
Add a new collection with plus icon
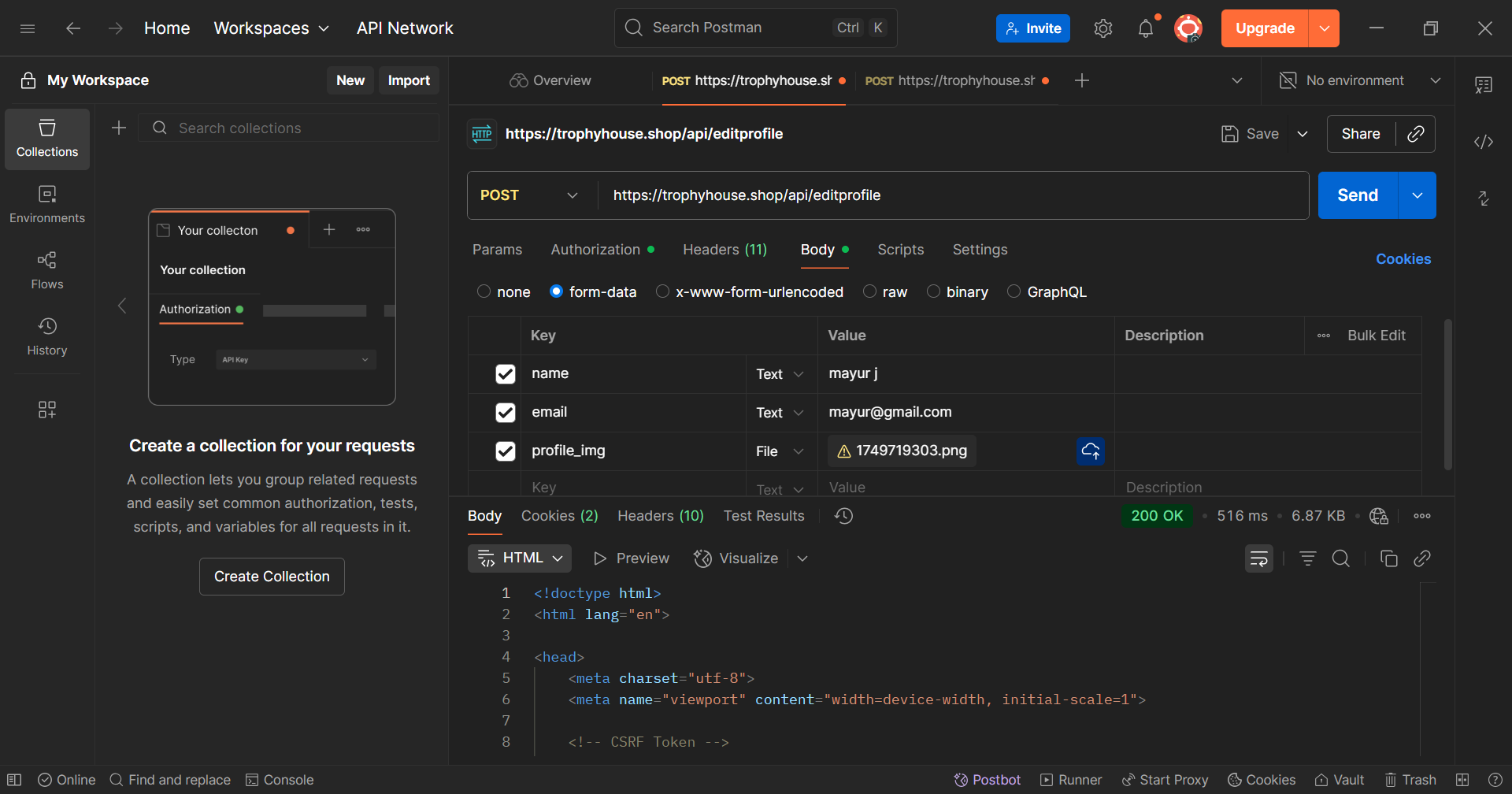click(x=119, y=128)
